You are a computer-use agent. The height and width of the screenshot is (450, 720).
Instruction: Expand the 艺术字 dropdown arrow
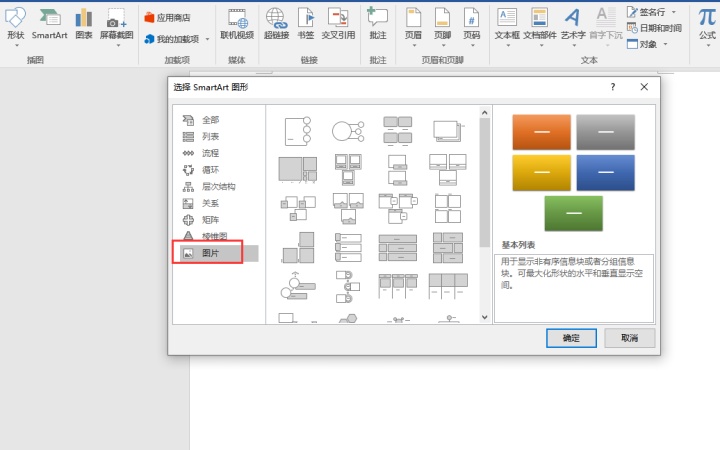point(574,45)
